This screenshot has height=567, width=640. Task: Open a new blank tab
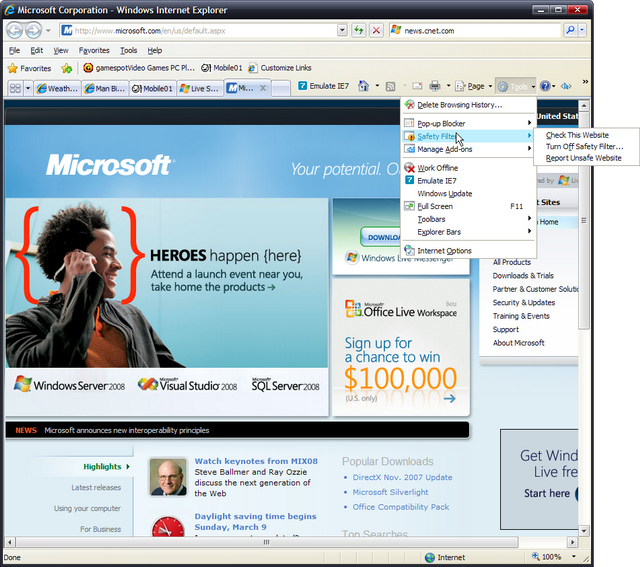280,89
